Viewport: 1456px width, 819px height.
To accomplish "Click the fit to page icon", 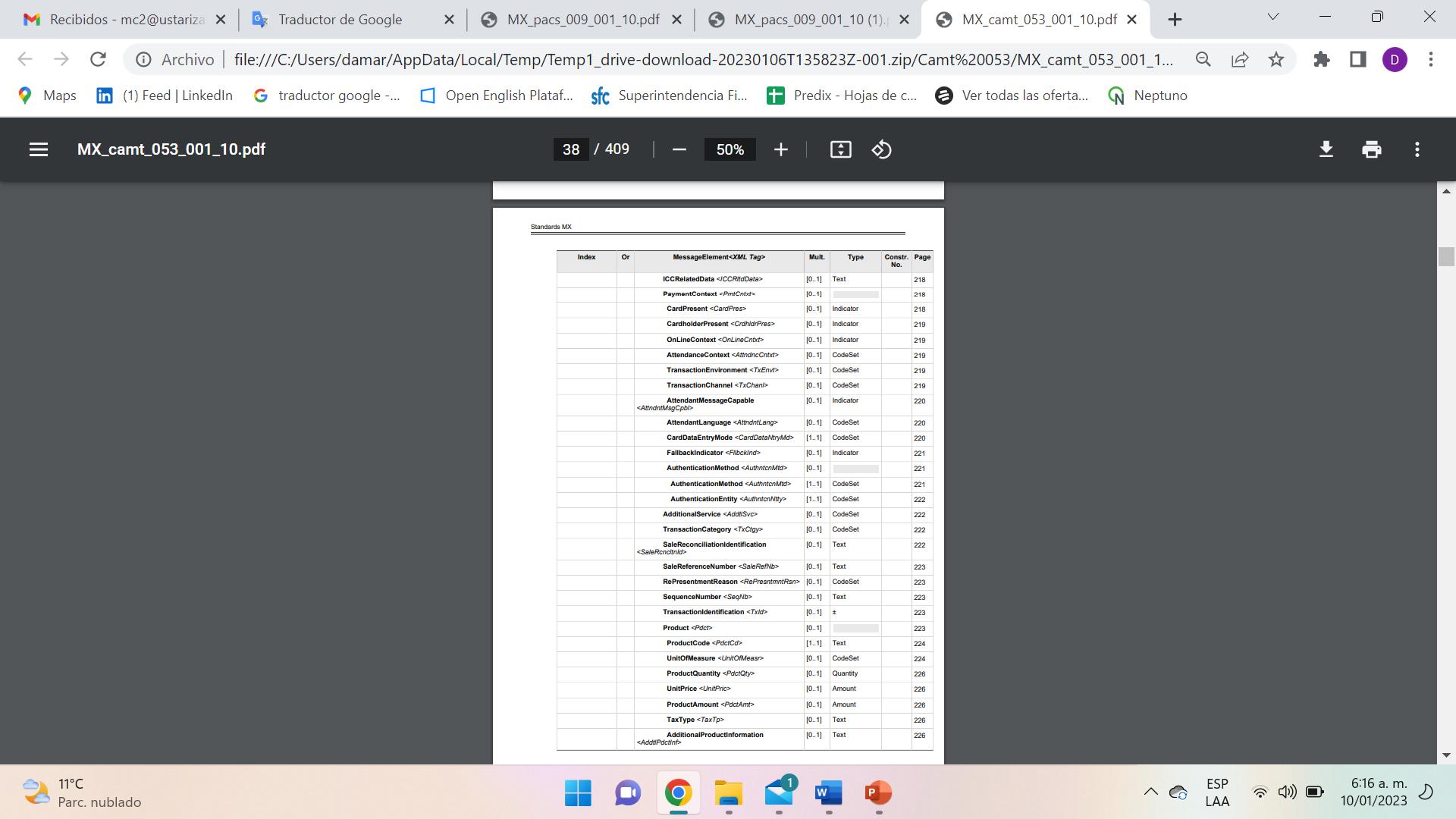I will (840, 149).
